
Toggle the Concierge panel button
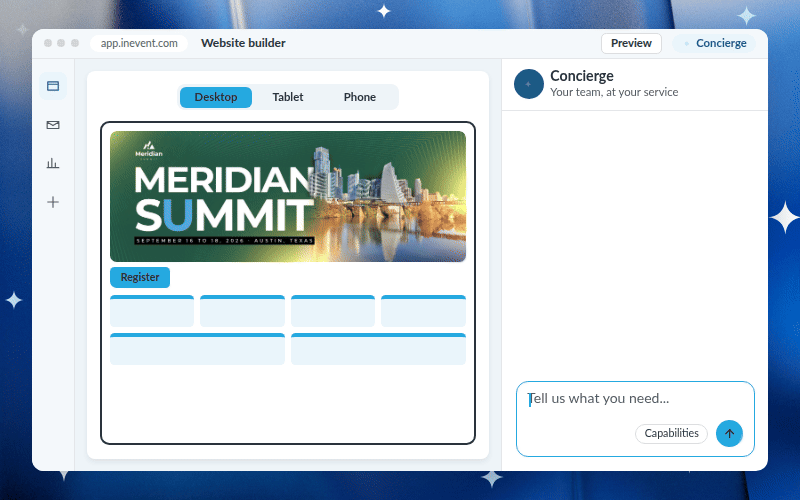(x=714, y=43)
